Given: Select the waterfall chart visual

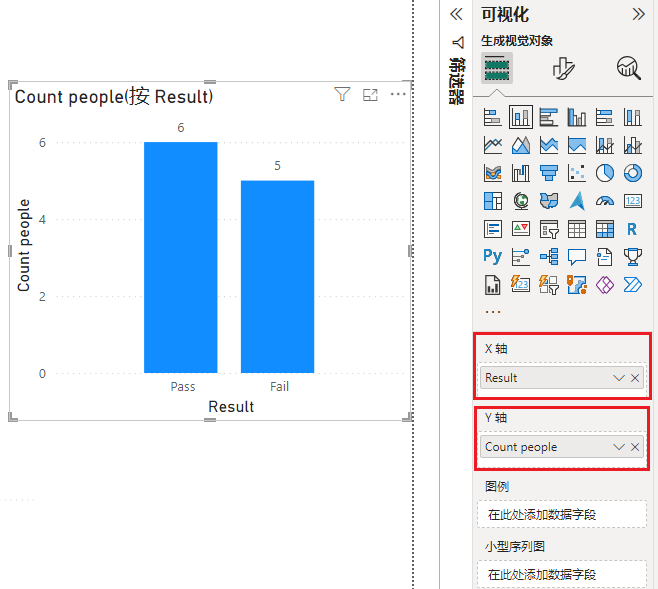Looking at the screenshot, I should point(521,173).
